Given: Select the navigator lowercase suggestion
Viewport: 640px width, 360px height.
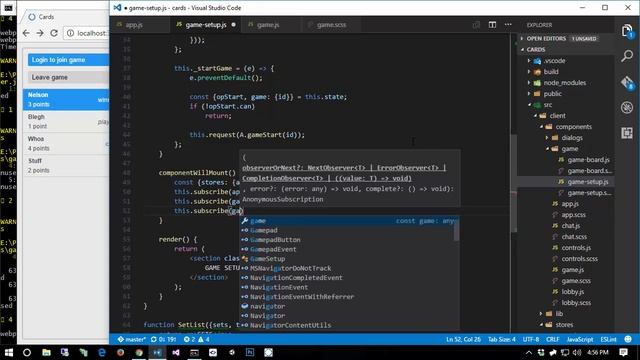Looking at the screenshot, I should click(347, 307).
